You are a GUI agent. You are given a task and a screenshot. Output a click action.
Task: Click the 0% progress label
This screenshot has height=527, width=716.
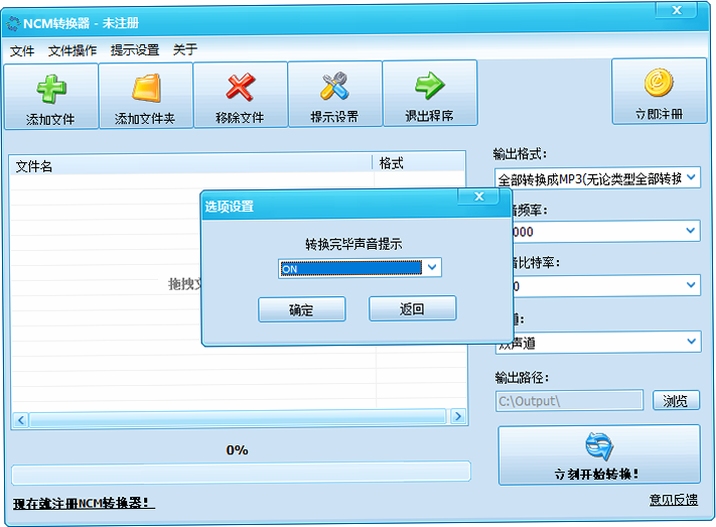237,450
